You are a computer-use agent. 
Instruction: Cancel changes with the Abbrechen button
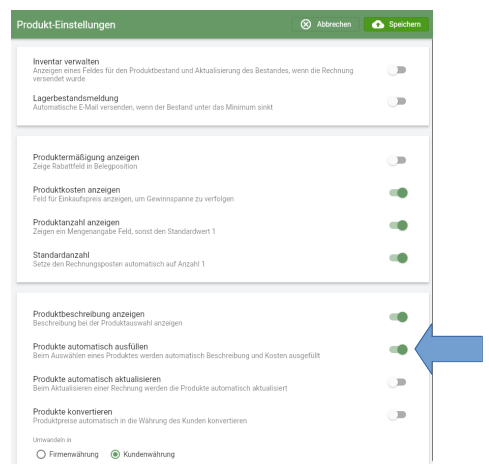pyautogui.click(x=325, y=24)
